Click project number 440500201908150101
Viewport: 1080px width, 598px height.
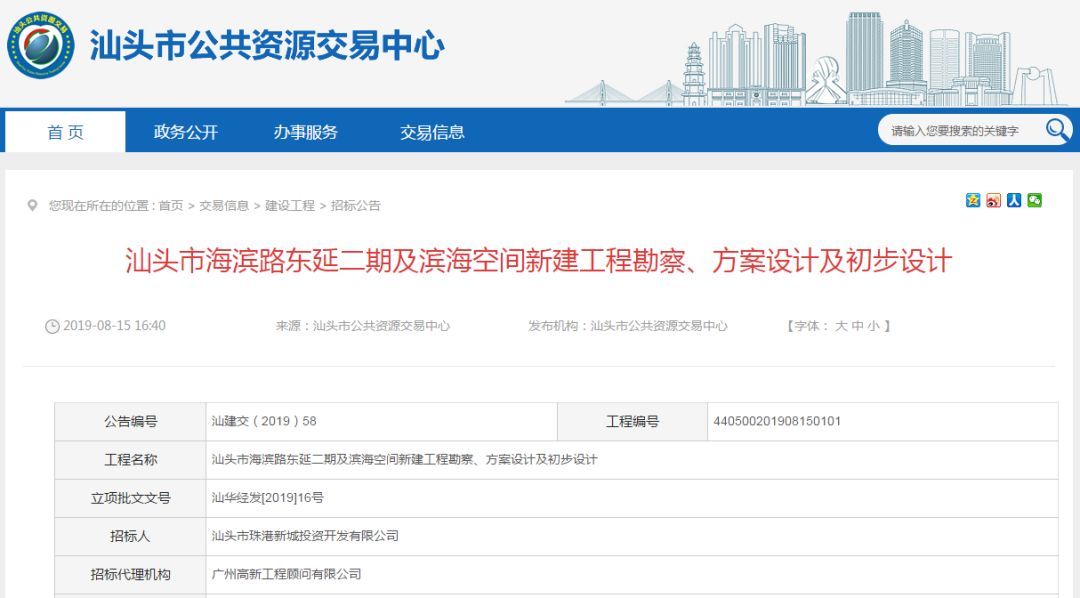777,421
